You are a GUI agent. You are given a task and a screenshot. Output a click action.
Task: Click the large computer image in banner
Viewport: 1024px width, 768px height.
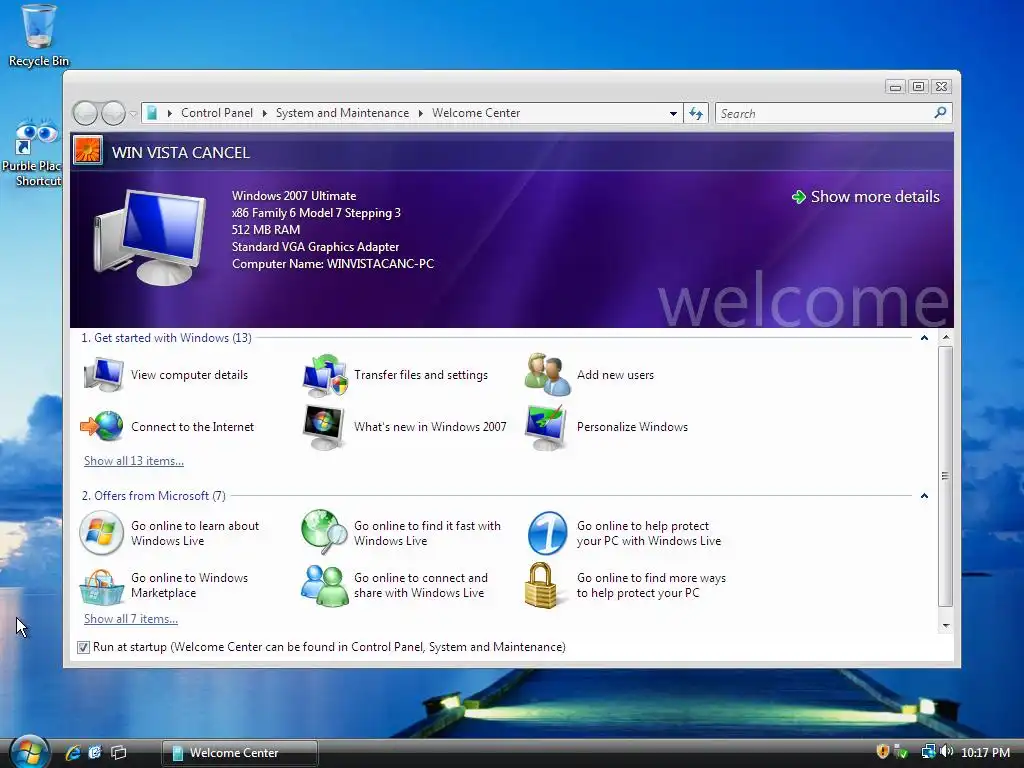[x=150, y=237]
